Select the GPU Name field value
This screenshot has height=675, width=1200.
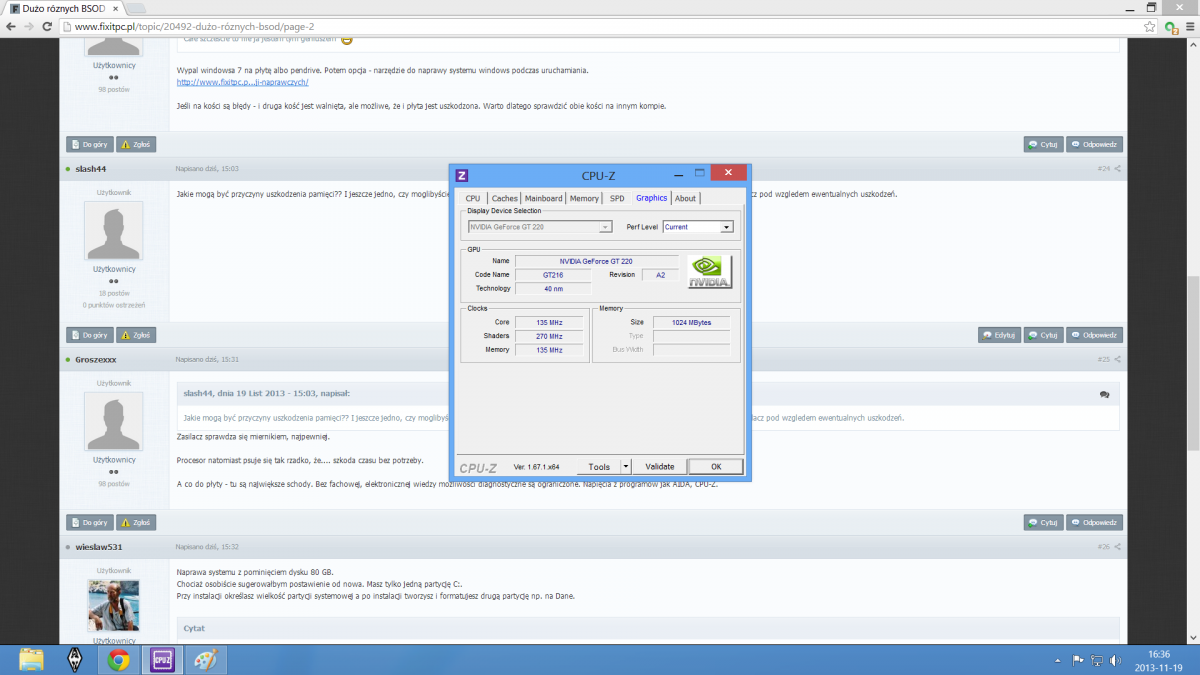596,261
